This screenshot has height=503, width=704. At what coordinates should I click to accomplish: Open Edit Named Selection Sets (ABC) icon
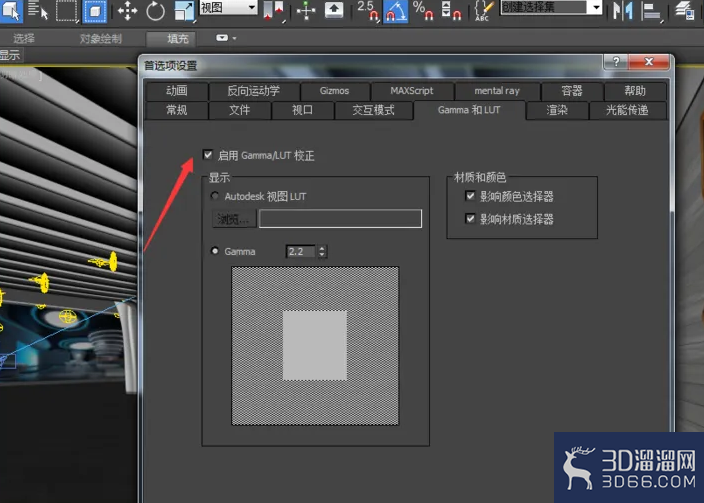click(x=484, y=10)
